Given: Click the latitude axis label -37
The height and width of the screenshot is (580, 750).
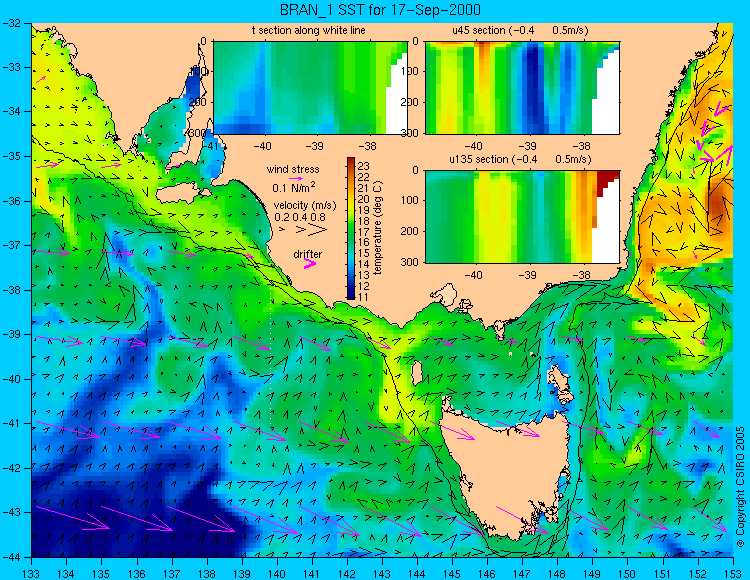Looking at the screenshot, I should click(11, 245).
